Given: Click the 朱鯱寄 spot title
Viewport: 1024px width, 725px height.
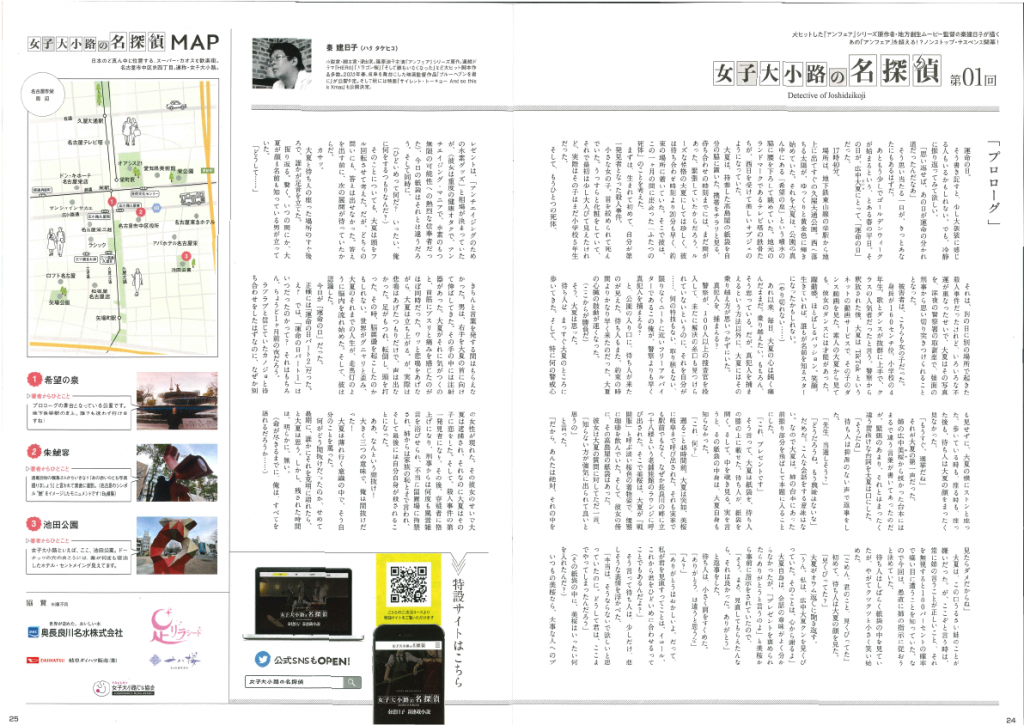Looking at the screenshot, I should tap(57, 452).
